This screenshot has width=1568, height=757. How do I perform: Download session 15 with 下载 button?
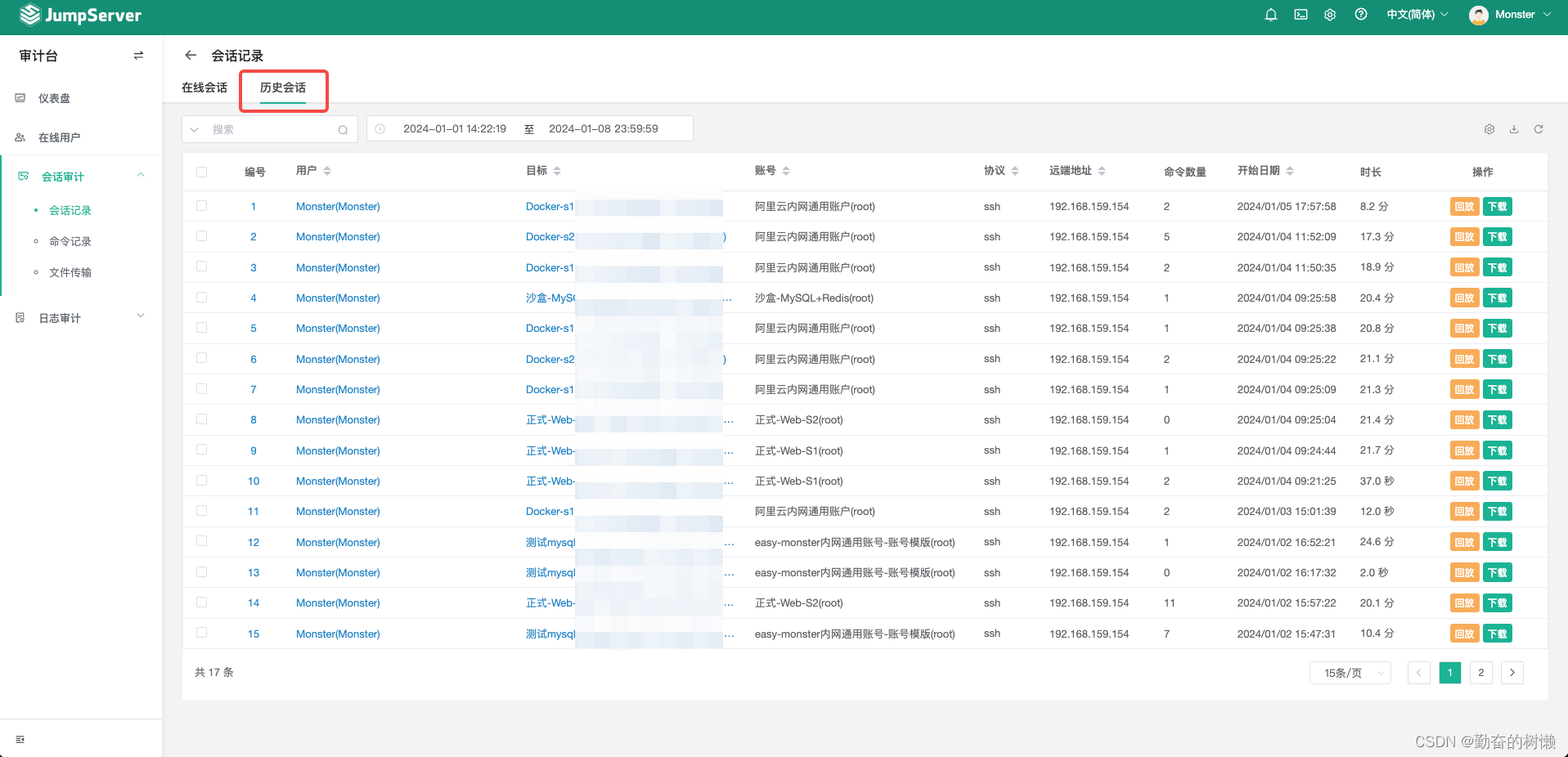[1498, 634]
